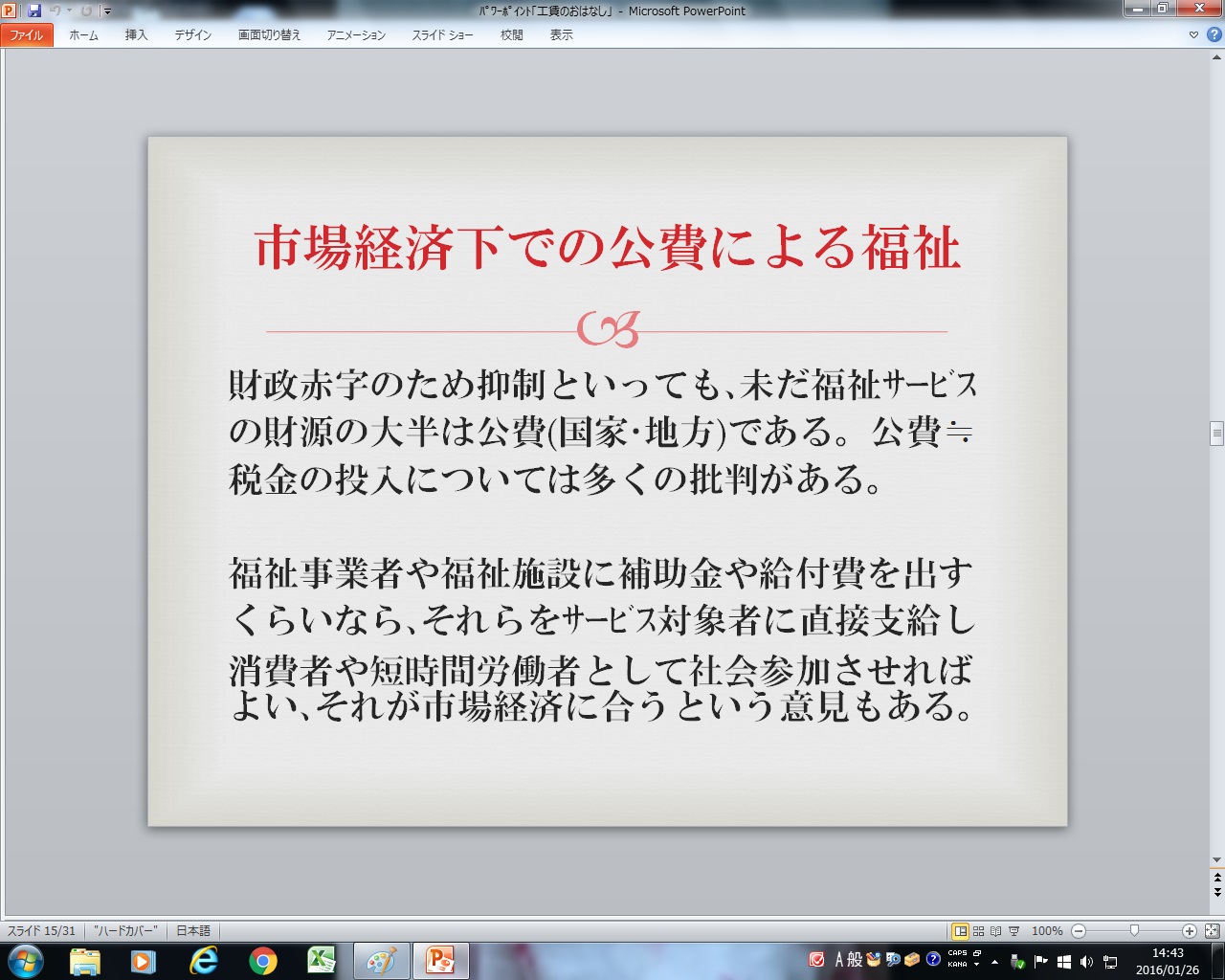Click the Undo arrow icon
This screenshot has width=1225, height=980.
pos(56,11)
